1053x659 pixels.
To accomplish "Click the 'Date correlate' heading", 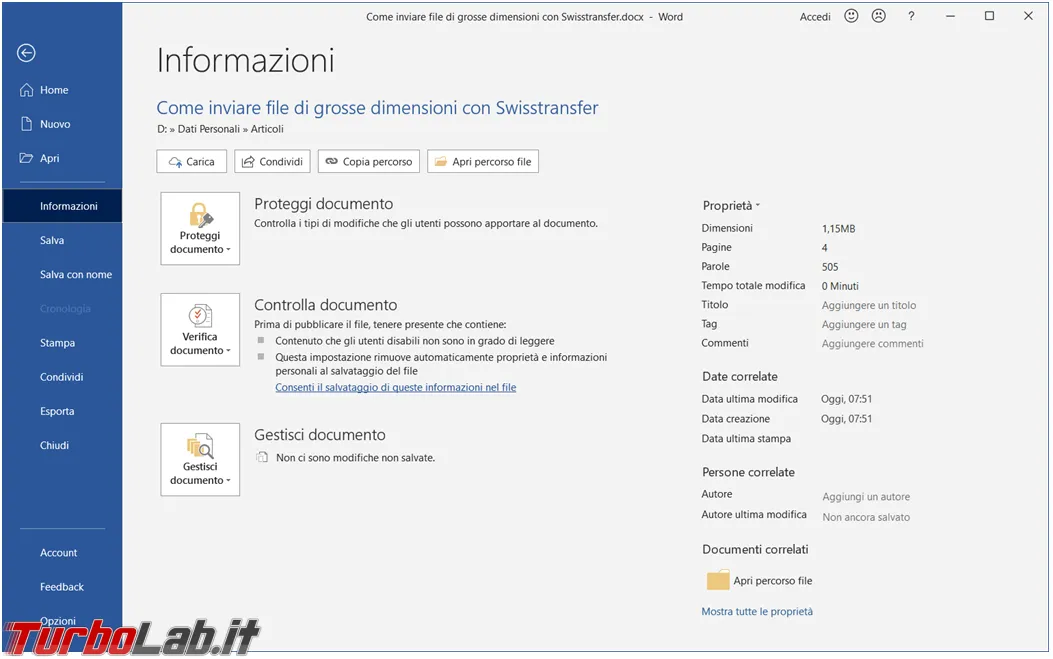I will (739, 377).
